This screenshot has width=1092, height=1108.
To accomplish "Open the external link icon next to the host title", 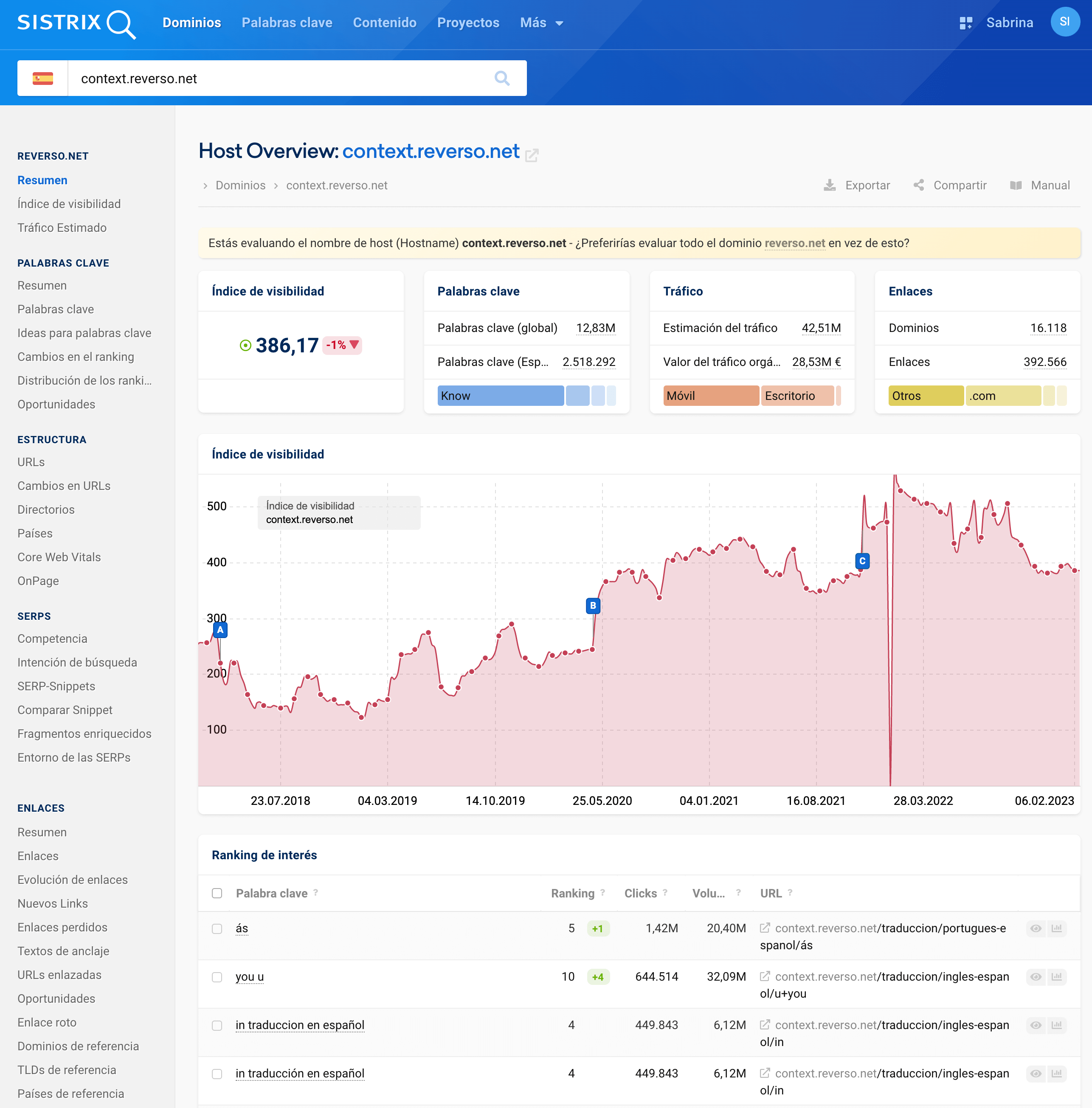I will (x=532, y=155).
